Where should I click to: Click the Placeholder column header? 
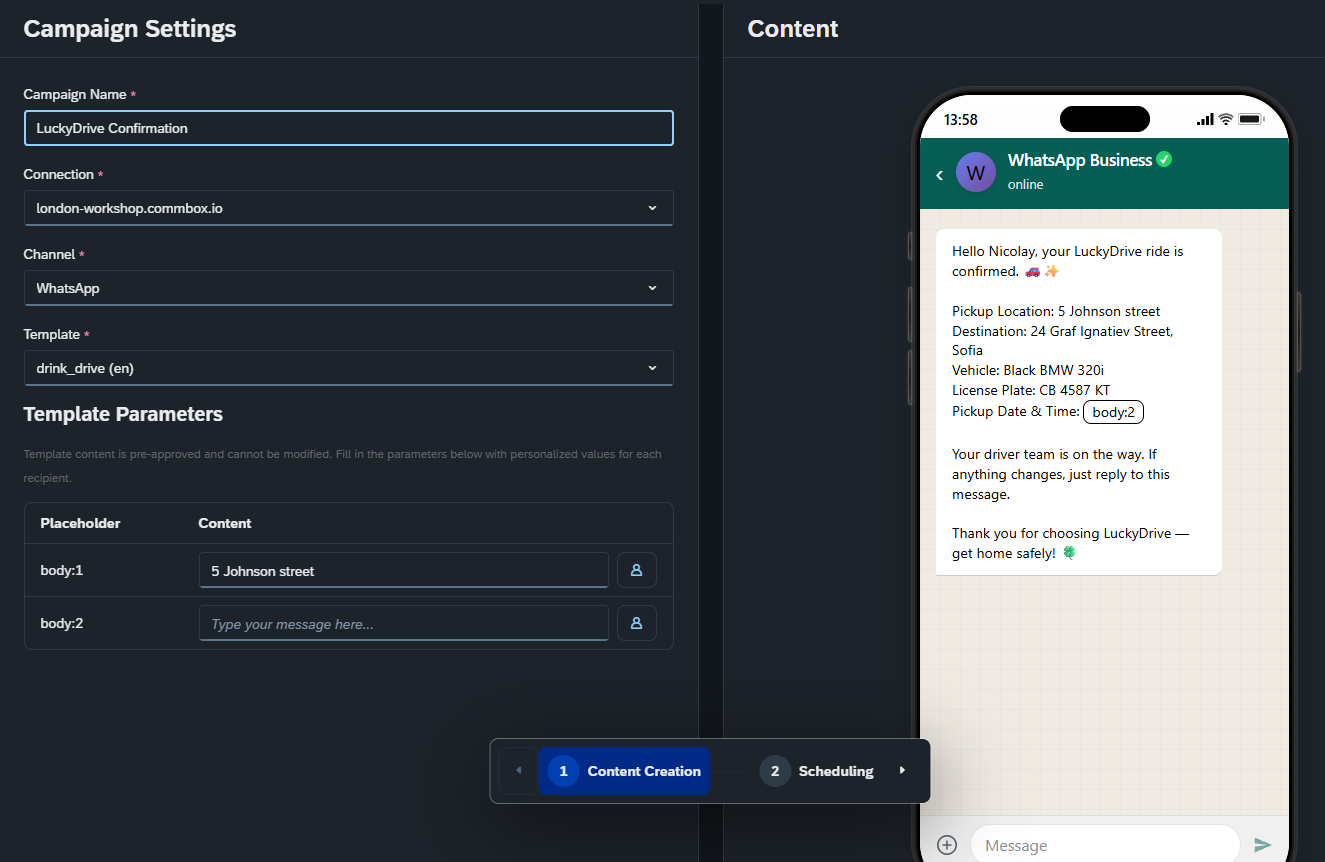point(80,523)
